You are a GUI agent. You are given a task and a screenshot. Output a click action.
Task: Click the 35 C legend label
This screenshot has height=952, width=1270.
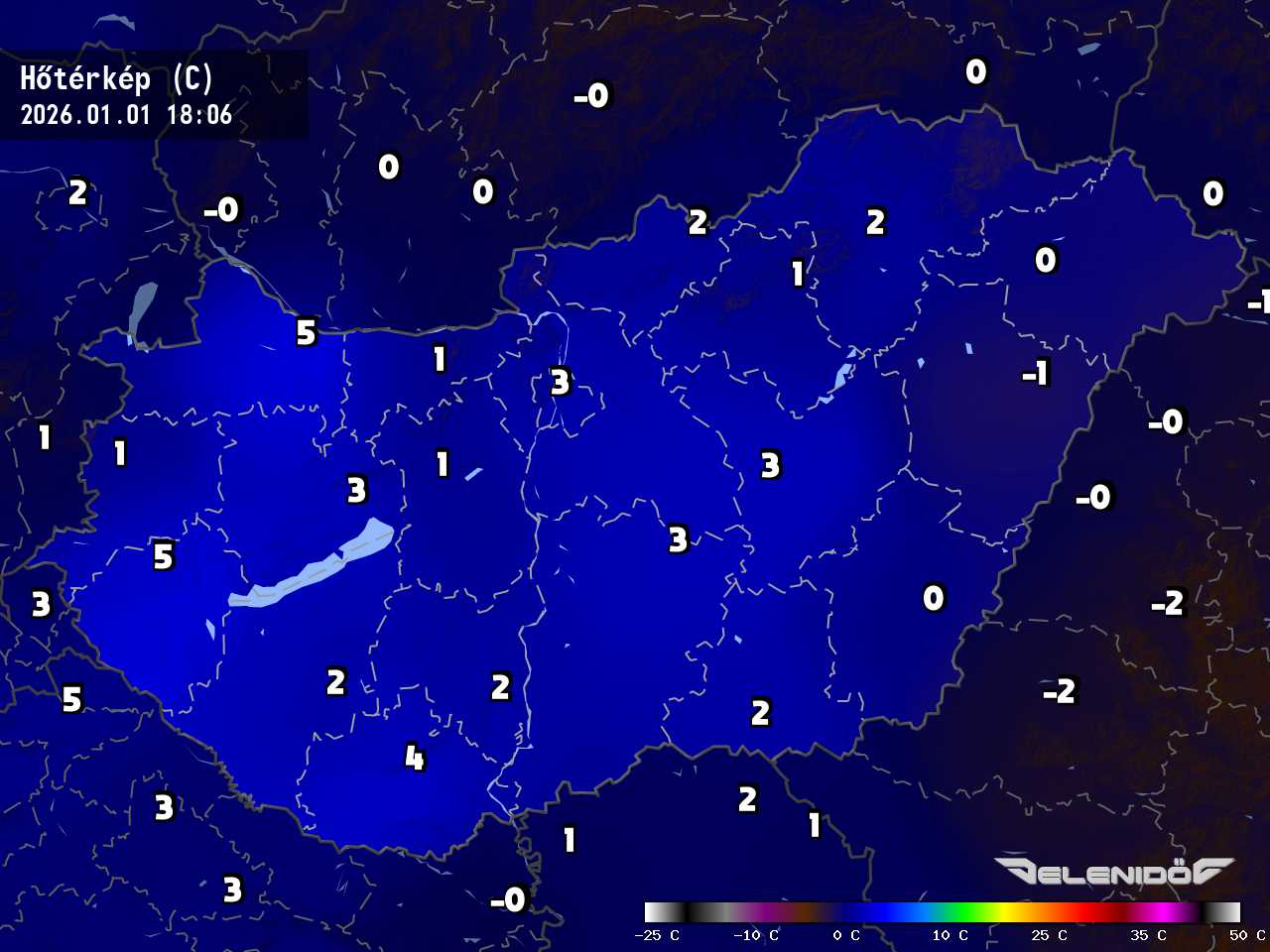tap(1148, 935)
